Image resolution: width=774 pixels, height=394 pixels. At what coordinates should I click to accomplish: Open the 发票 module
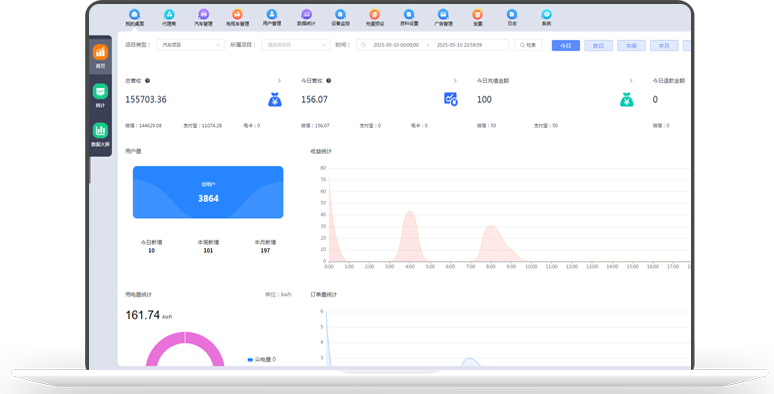[x=477, y=18]
